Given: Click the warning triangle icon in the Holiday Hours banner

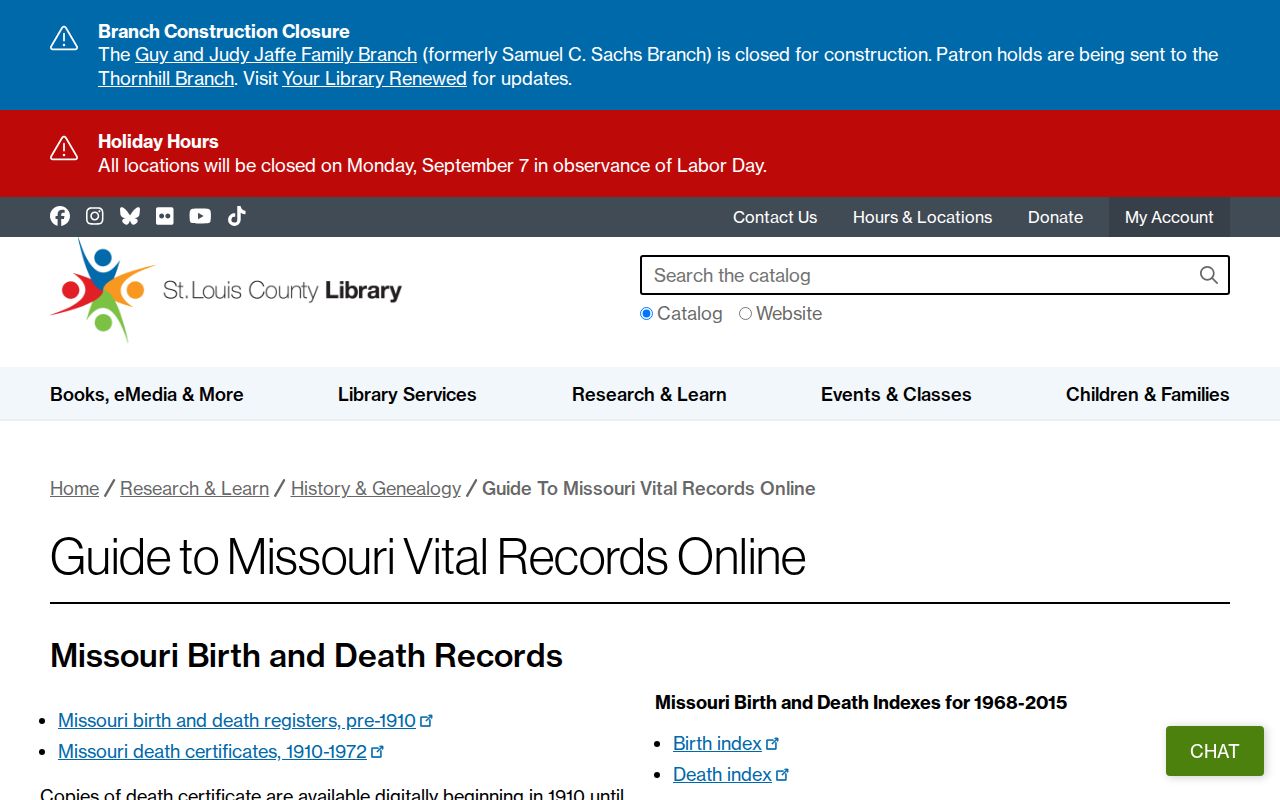Looking at the screenshot, I should 64,149.
